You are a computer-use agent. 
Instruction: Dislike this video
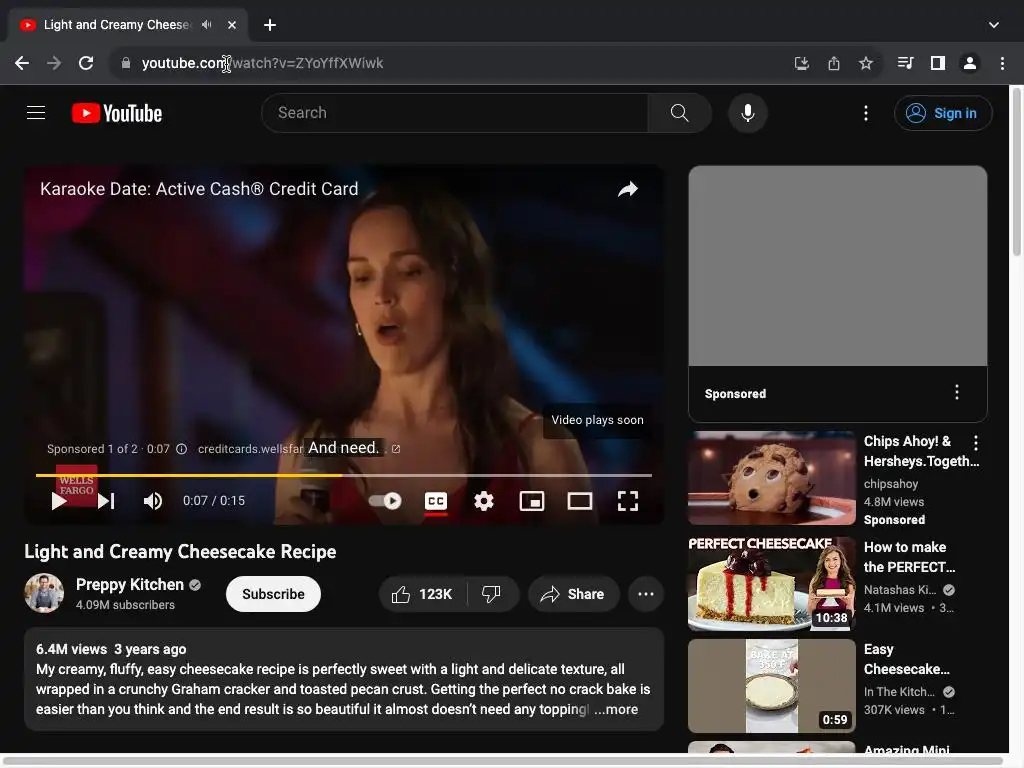(493, 594)
